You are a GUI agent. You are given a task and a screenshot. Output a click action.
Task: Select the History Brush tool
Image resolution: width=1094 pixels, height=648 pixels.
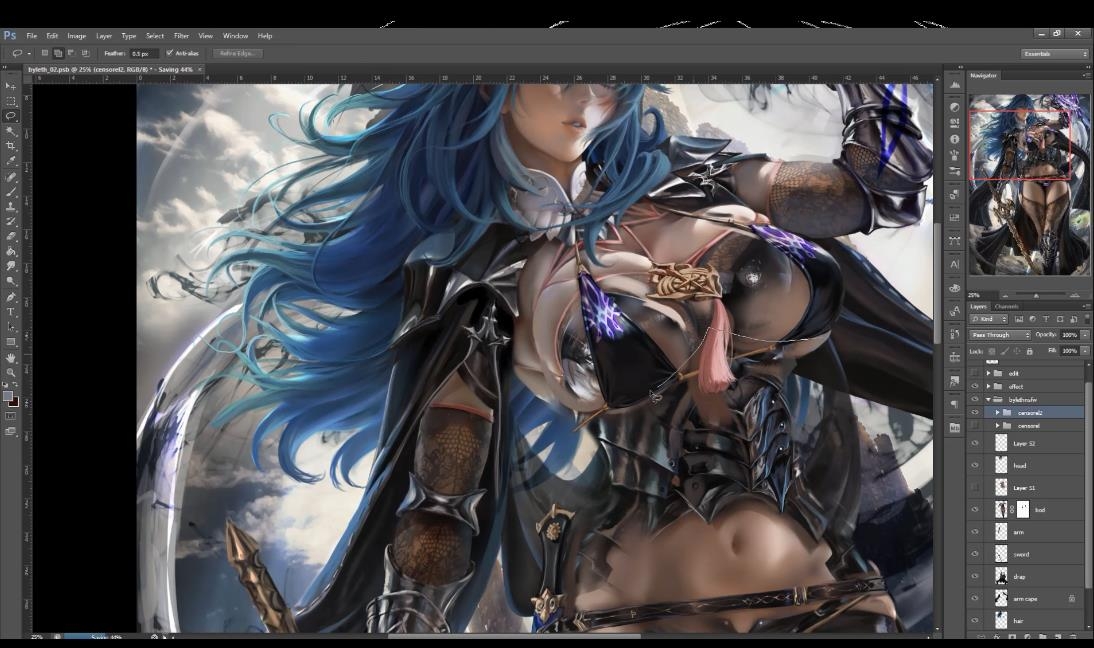point(10,221)
